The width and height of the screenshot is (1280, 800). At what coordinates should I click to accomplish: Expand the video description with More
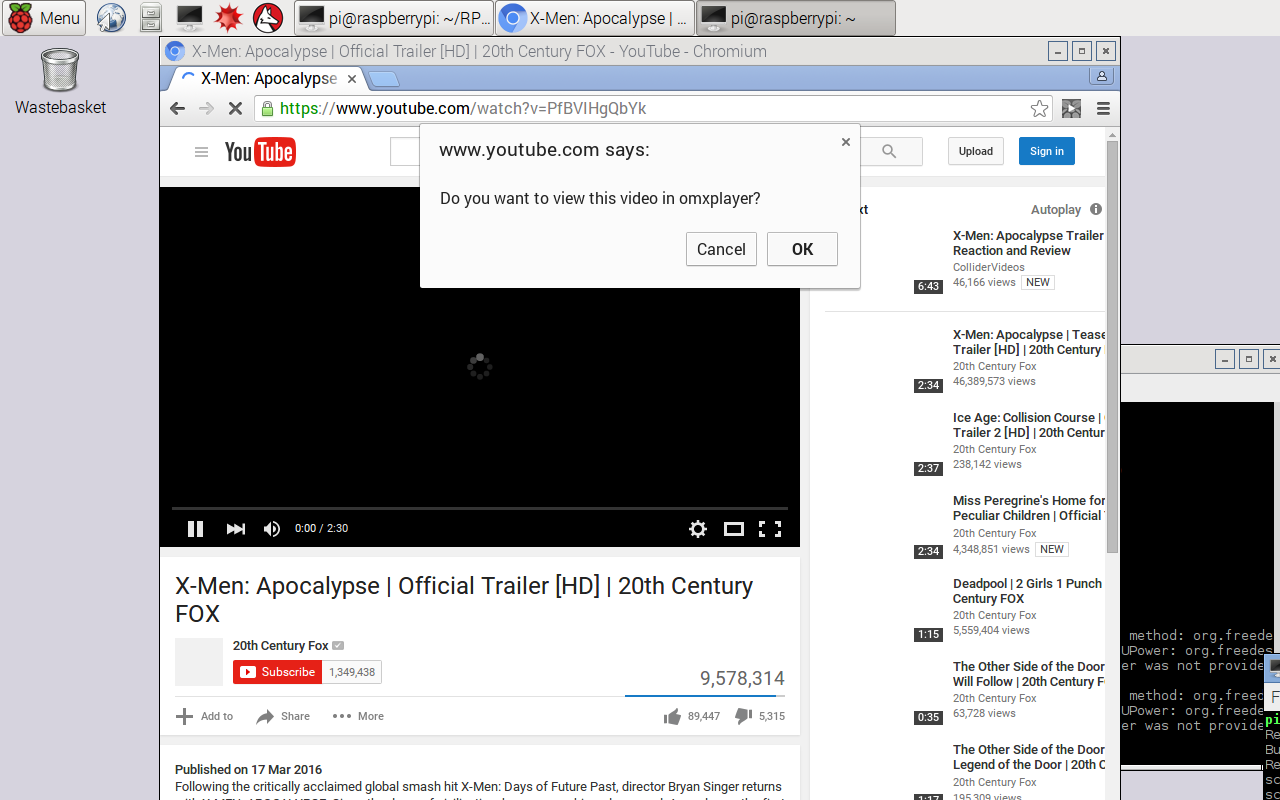[x=357, y=716]
